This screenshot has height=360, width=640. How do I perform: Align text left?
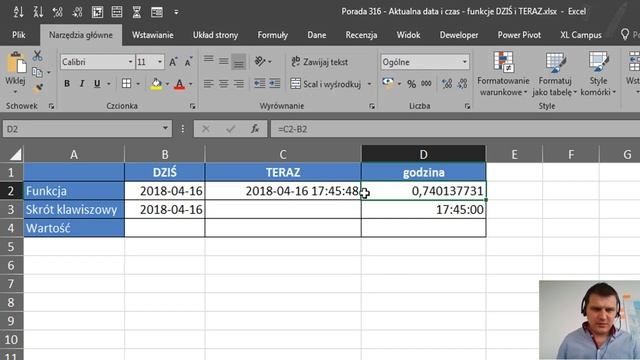click(x=209, y=84)
